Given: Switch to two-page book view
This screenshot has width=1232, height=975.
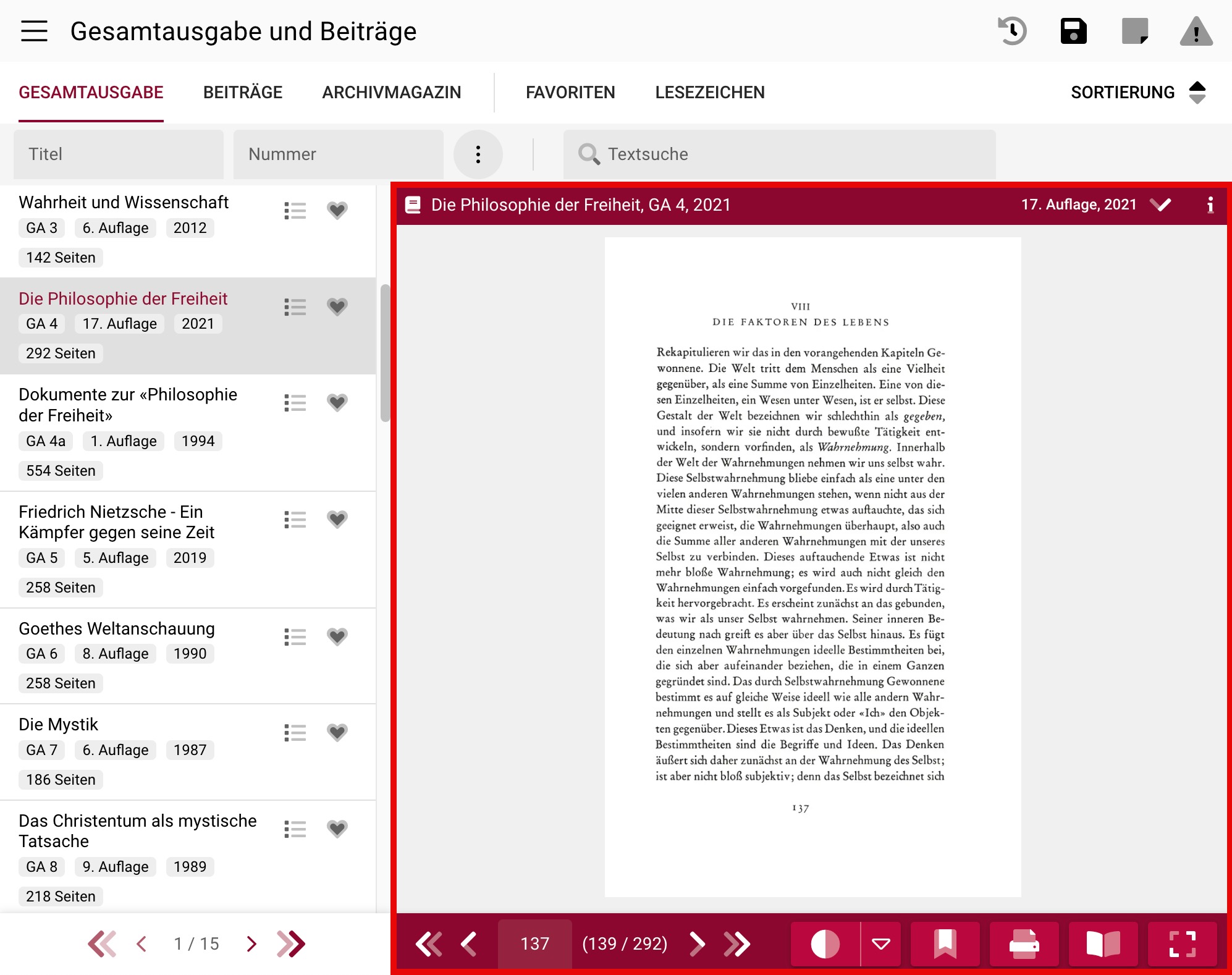Looking at the screenshot, I should point(1103,943).
